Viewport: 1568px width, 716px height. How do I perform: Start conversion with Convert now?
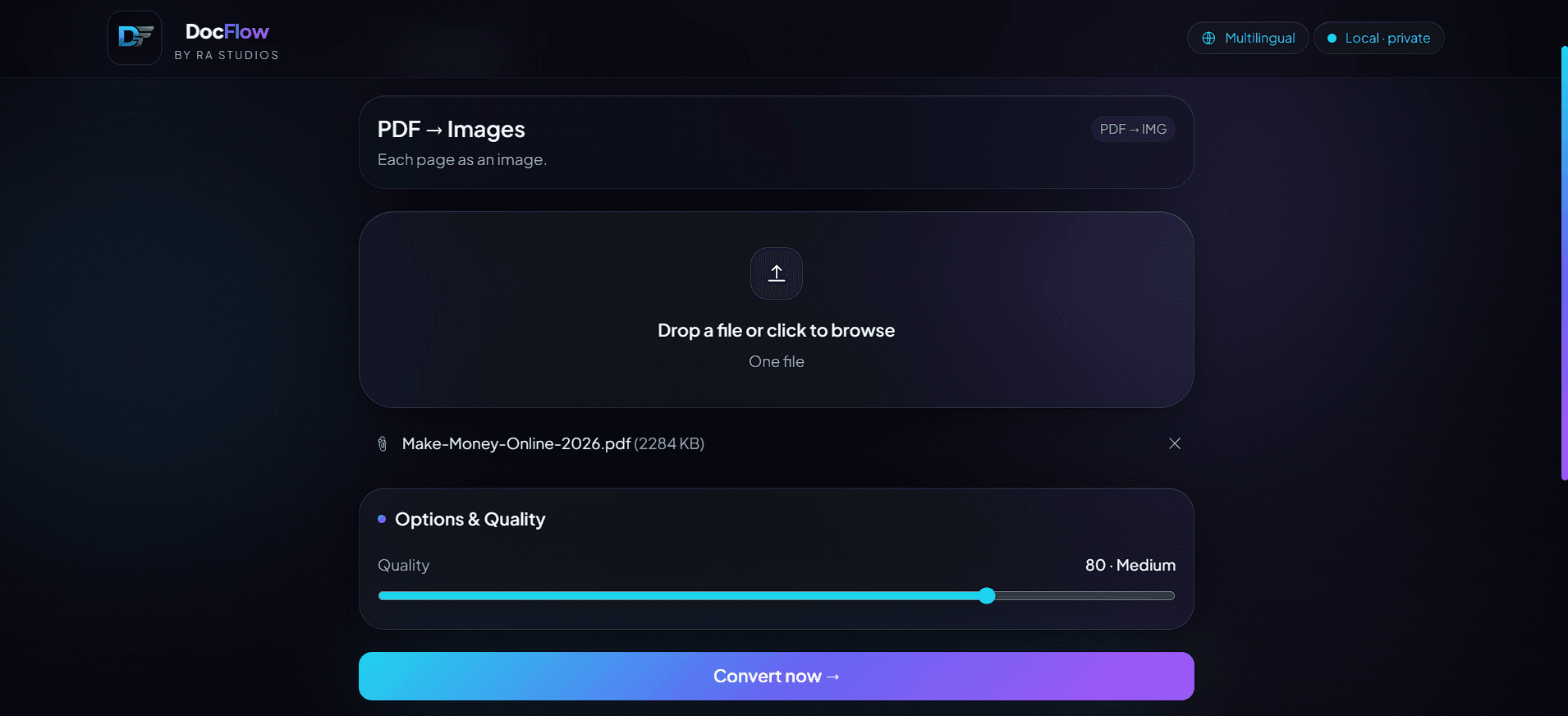(777, 676)
